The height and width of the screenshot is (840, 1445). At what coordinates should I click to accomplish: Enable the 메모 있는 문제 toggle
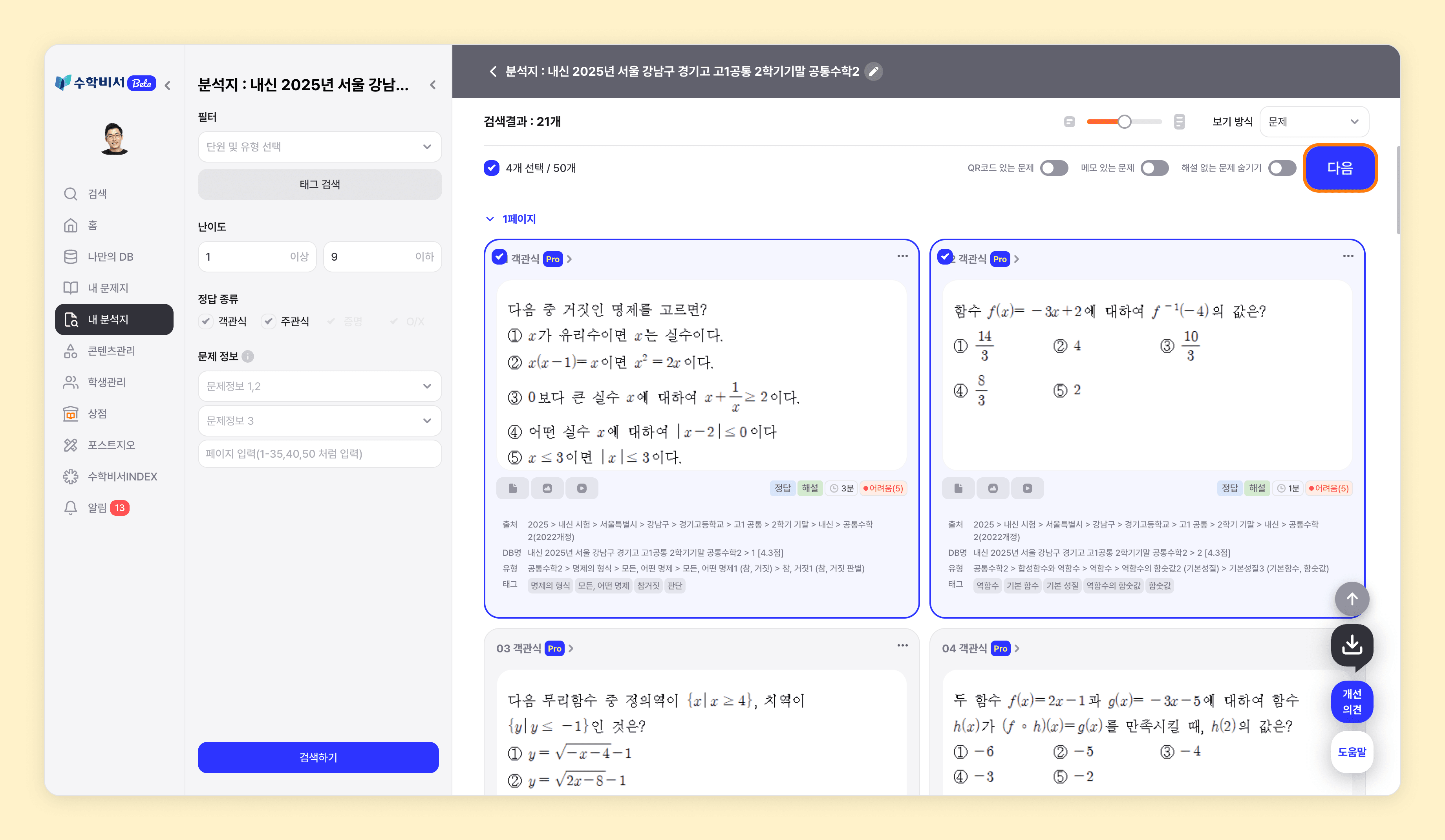1155,168
